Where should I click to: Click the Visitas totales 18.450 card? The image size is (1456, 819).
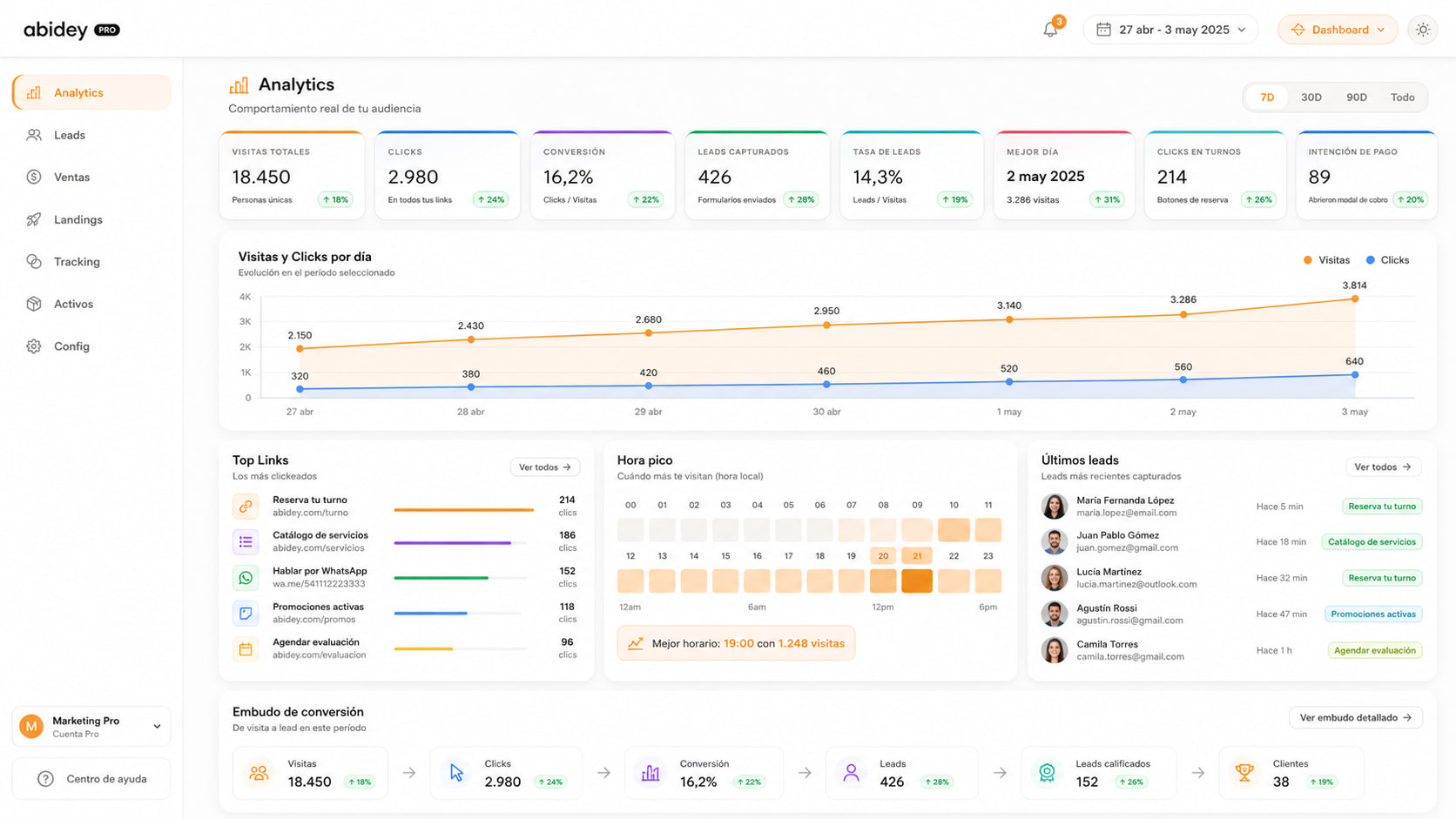click(292, 175)
